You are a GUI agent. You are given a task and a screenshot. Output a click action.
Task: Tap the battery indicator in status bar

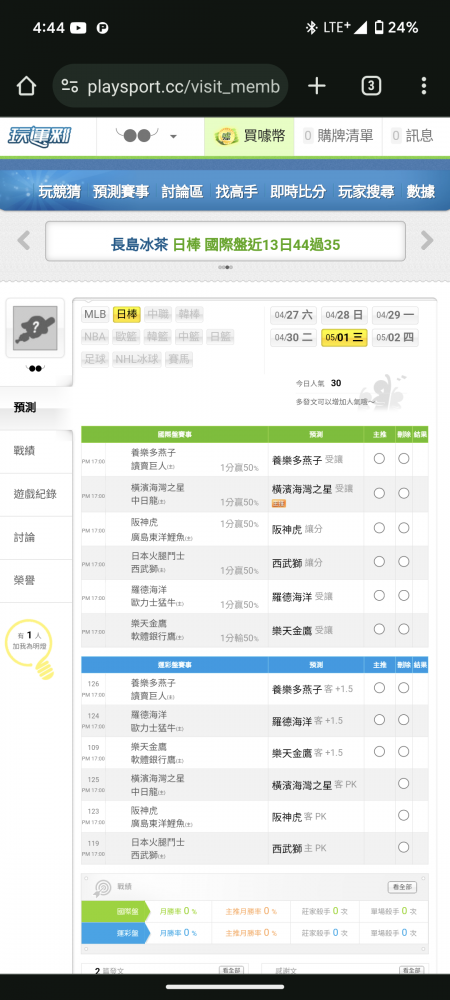[x=379, y=27]
